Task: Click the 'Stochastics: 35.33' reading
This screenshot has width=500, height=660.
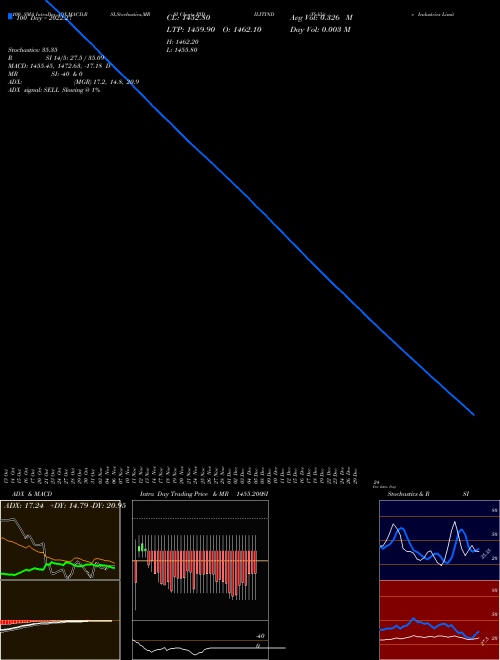Action: [x=33, y=50]
